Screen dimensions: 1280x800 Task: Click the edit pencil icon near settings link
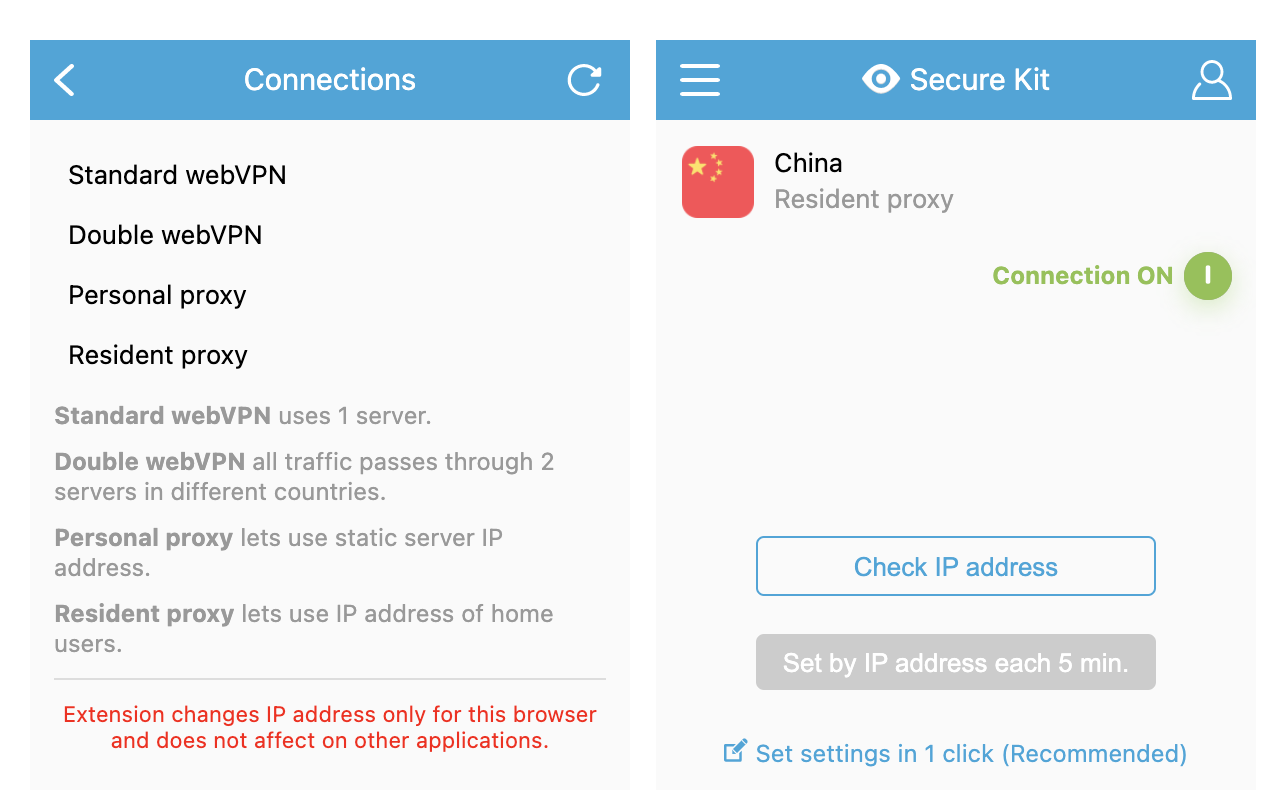pyautogui.click(x=736, y=752)
